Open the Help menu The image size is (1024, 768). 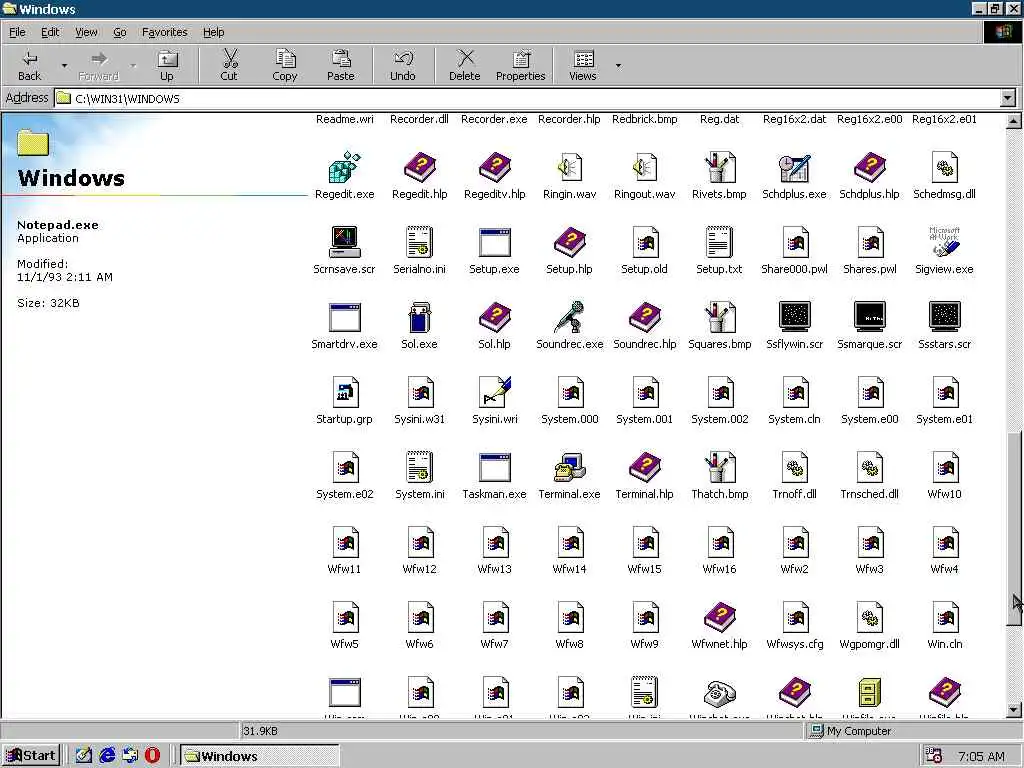click(213, 32)
